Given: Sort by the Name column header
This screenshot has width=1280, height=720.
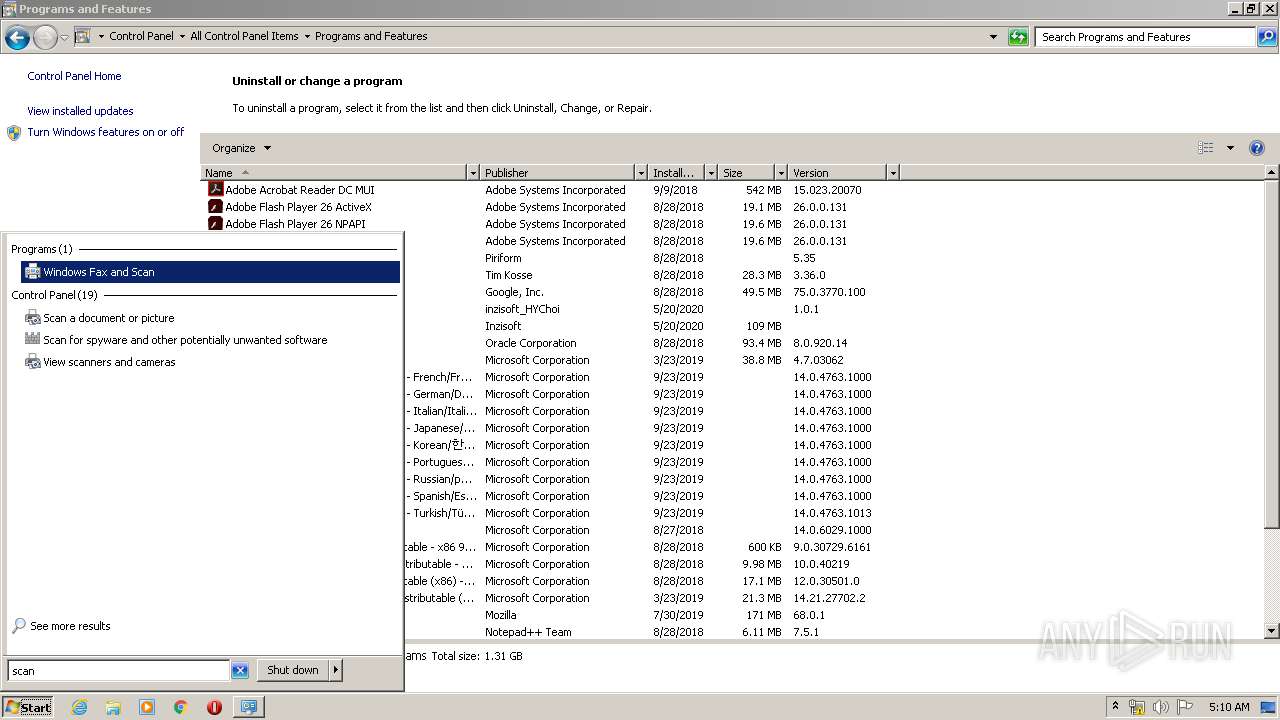Looking at the screenshot, I should coord(334,173).
